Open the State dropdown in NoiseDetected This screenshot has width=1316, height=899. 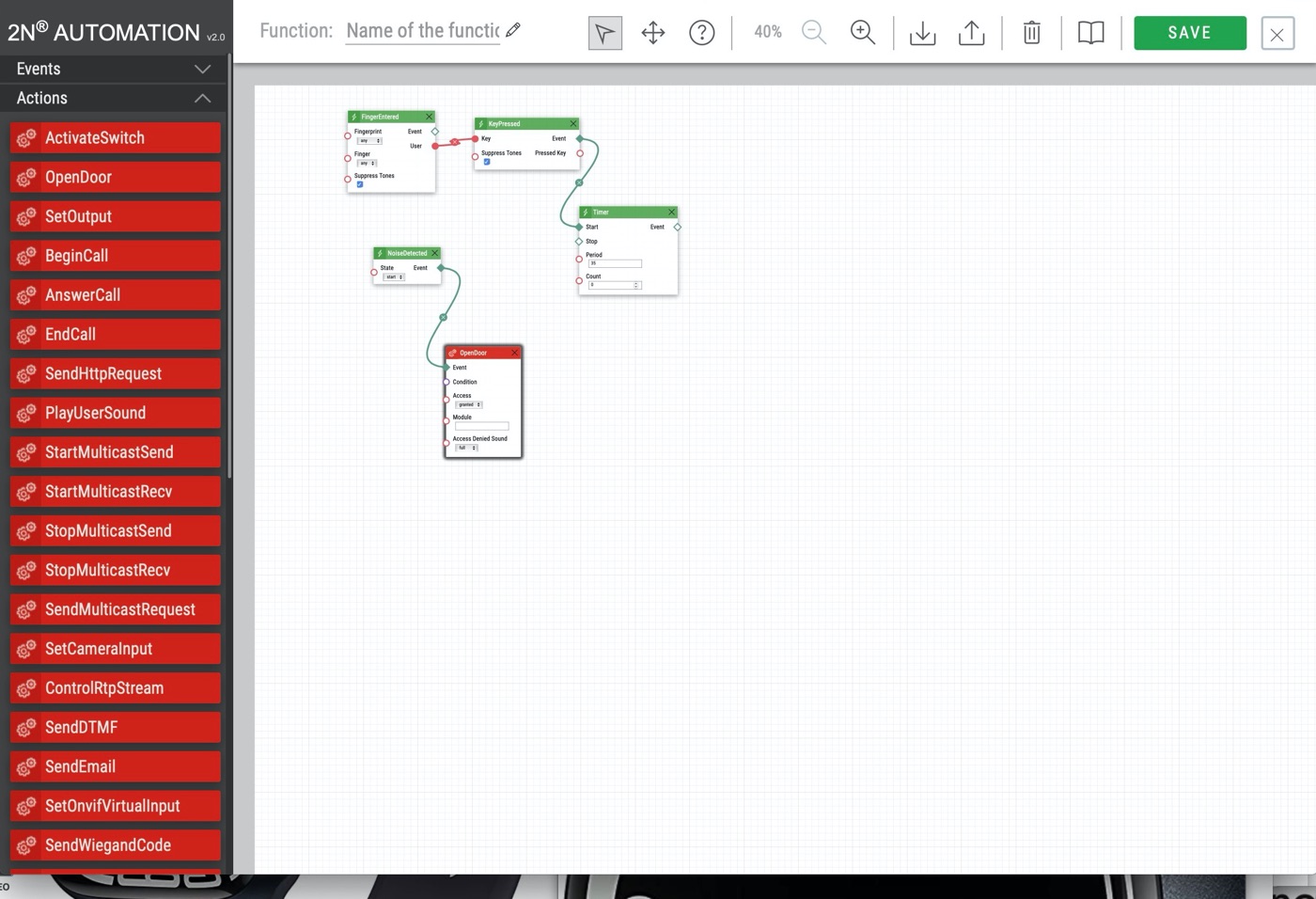(394, 276)
